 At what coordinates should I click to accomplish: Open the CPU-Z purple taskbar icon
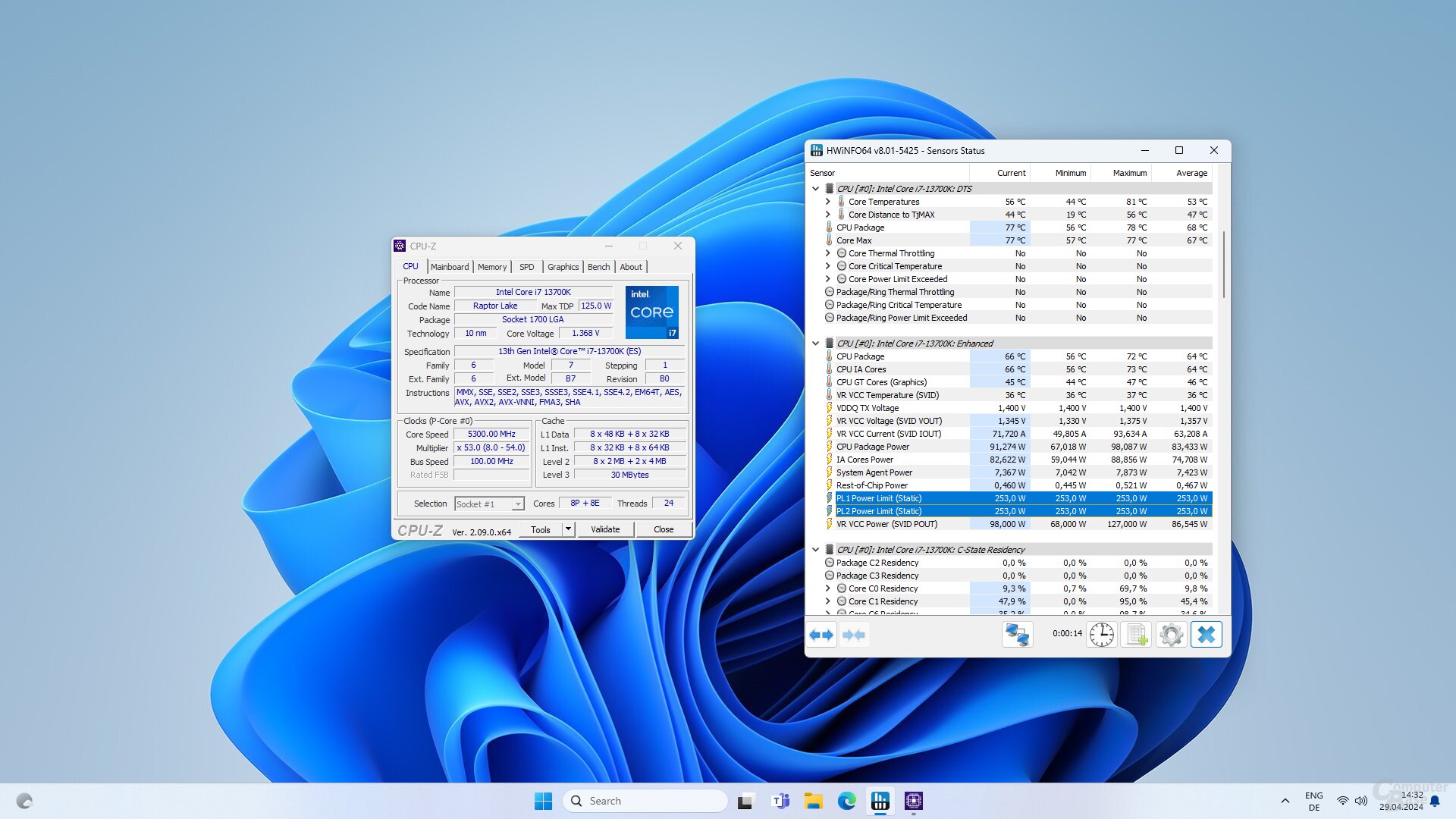[x=914, y=801]
